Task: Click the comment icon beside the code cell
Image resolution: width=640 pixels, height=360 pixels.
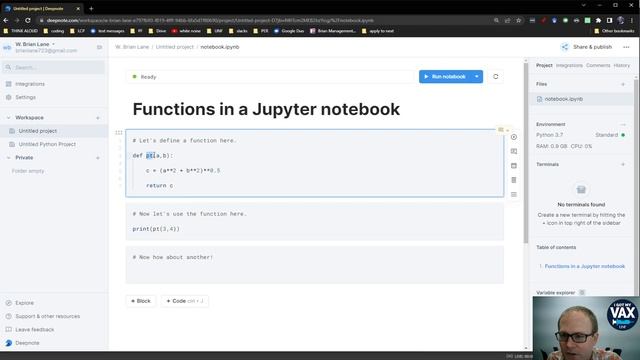Action: (x=513, y=151)
